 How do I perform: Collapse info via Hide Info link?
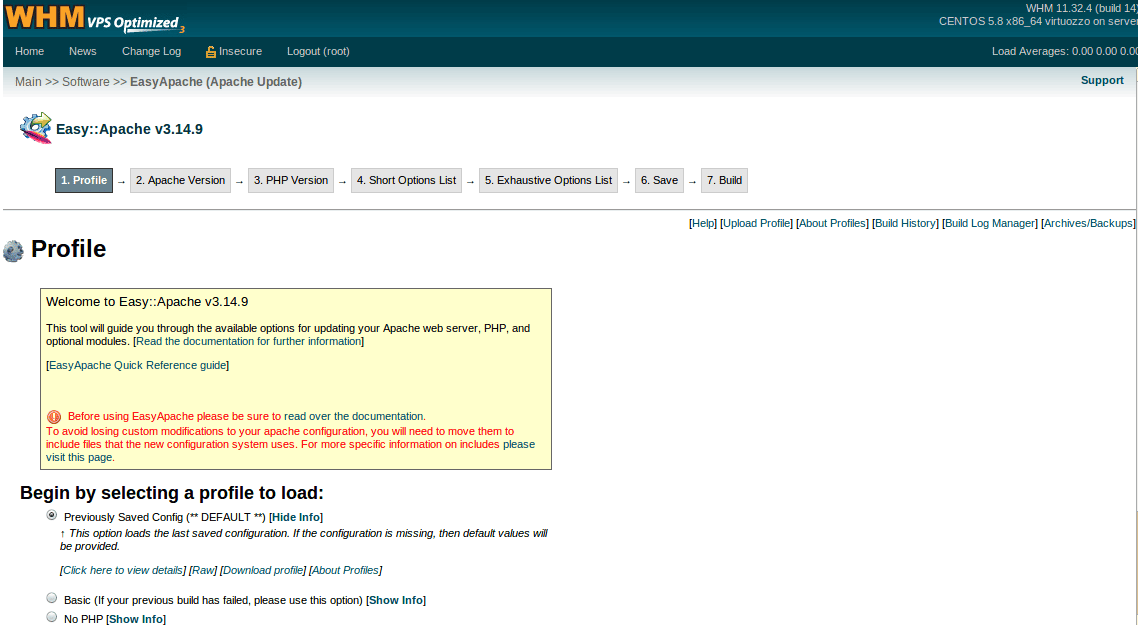coord(296,517)
